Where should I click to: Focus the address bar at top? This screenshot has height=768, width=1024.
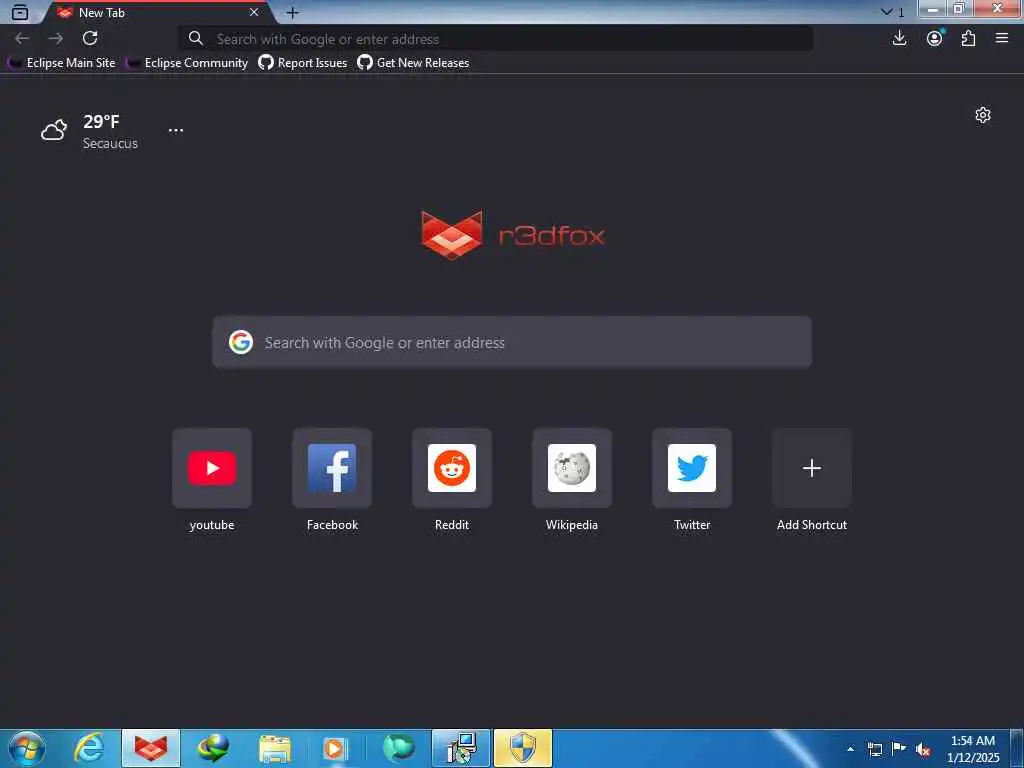click(x=496, y=39)
